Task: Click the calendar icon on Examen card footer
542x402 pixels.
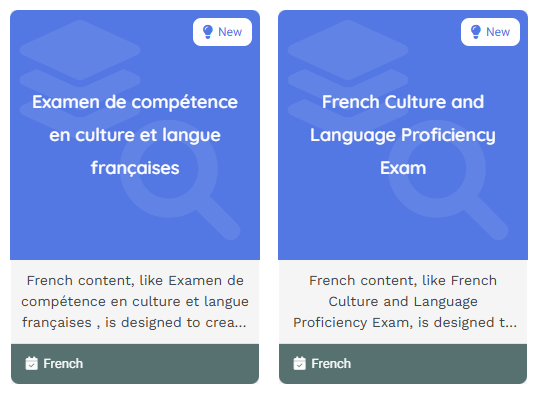Action: point(31,363)
